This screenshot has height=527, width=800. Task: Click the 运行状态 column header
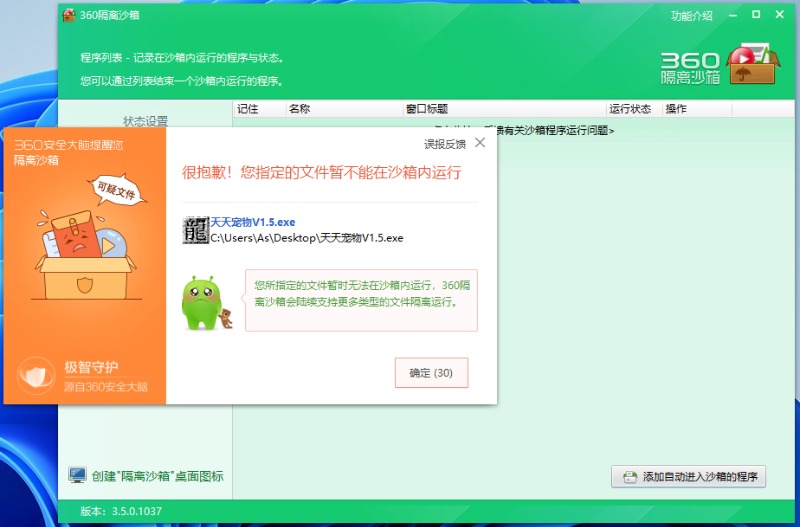click(630, 109)
